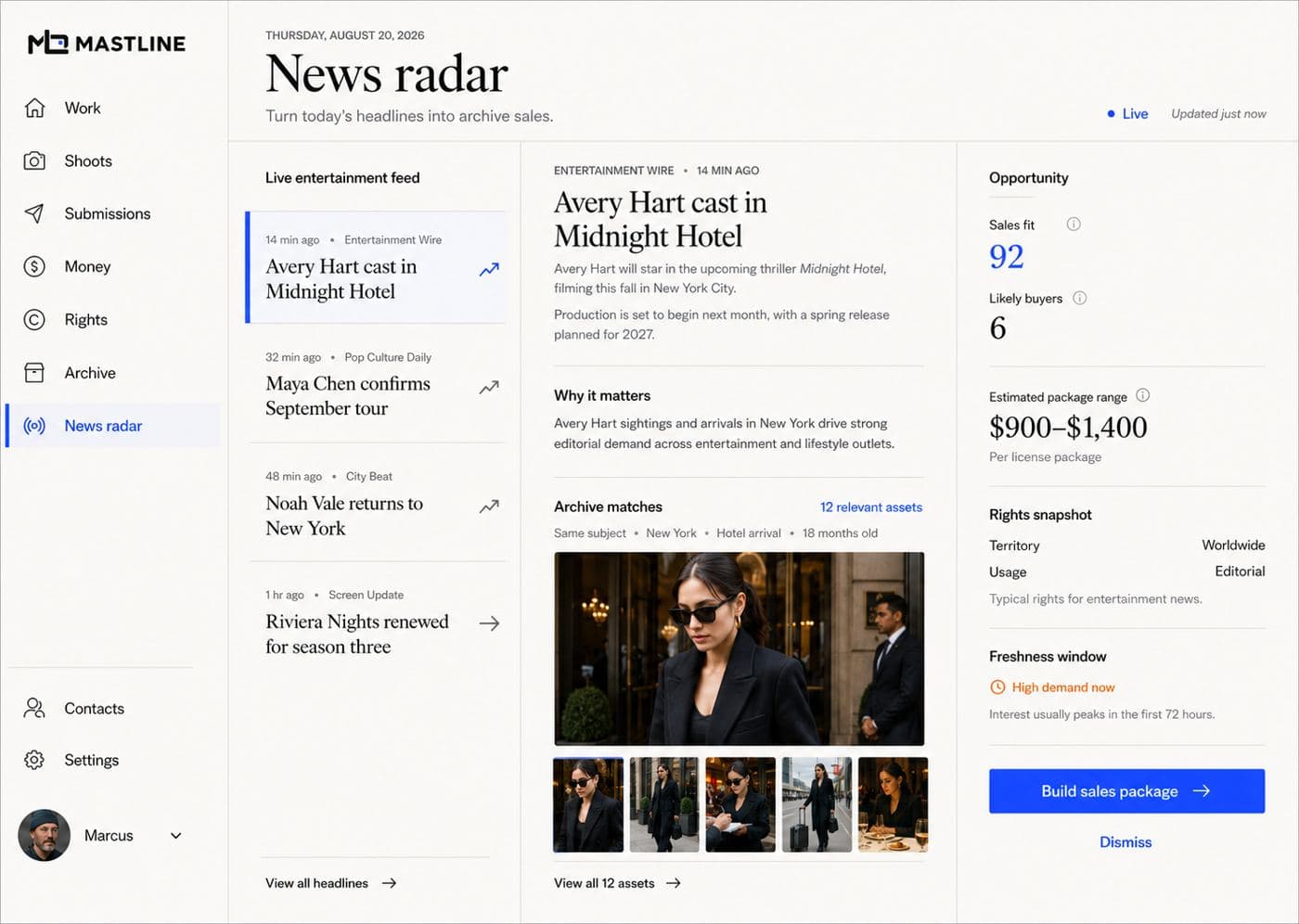Image resolution: width=1299 pixels, height=924 pixels.
Task: Click trending arrow on Maya Chen headline
Action: tap(489, 387)
